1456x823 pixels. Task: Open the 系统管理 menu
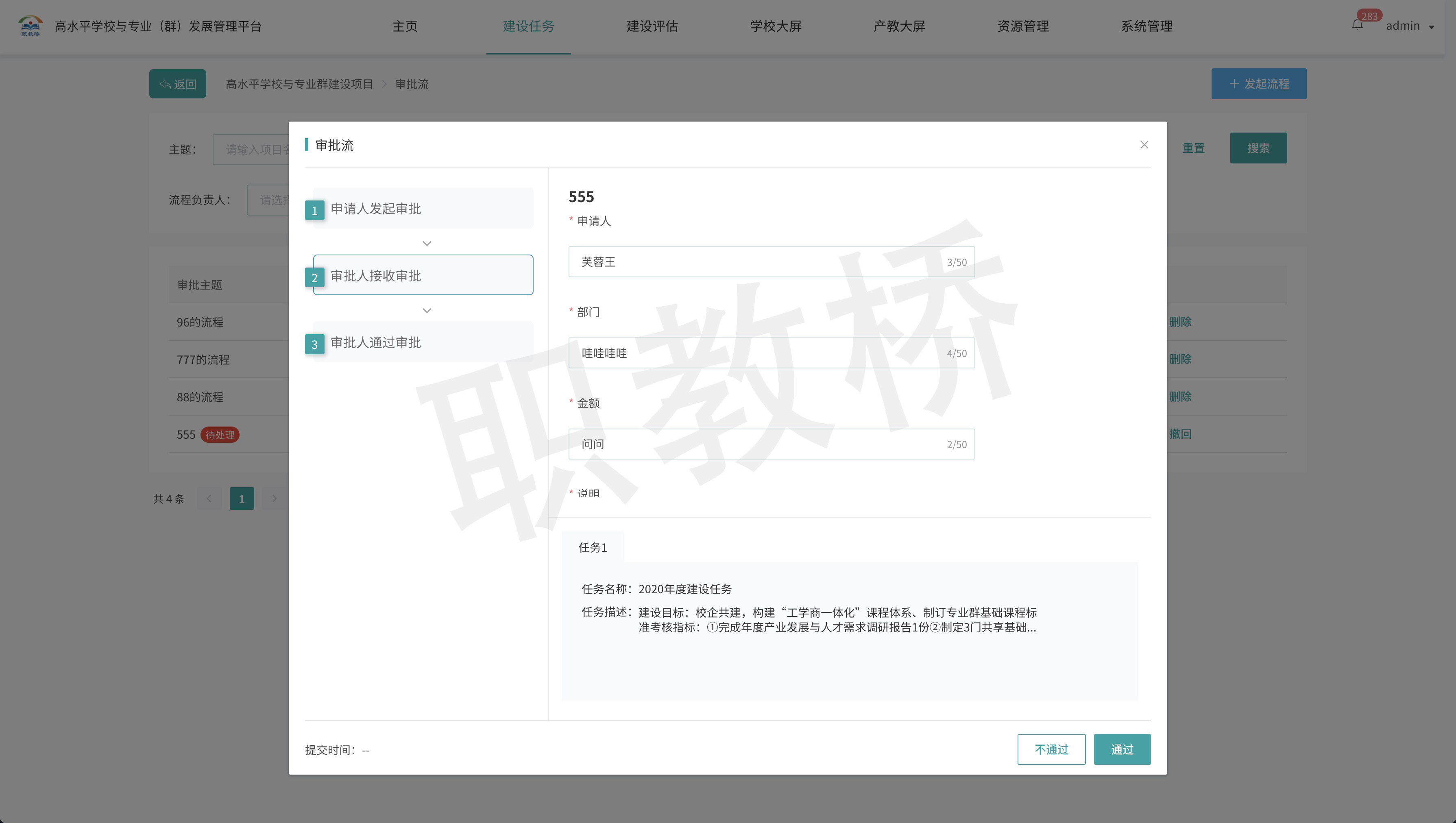[x=1146, y=26]
